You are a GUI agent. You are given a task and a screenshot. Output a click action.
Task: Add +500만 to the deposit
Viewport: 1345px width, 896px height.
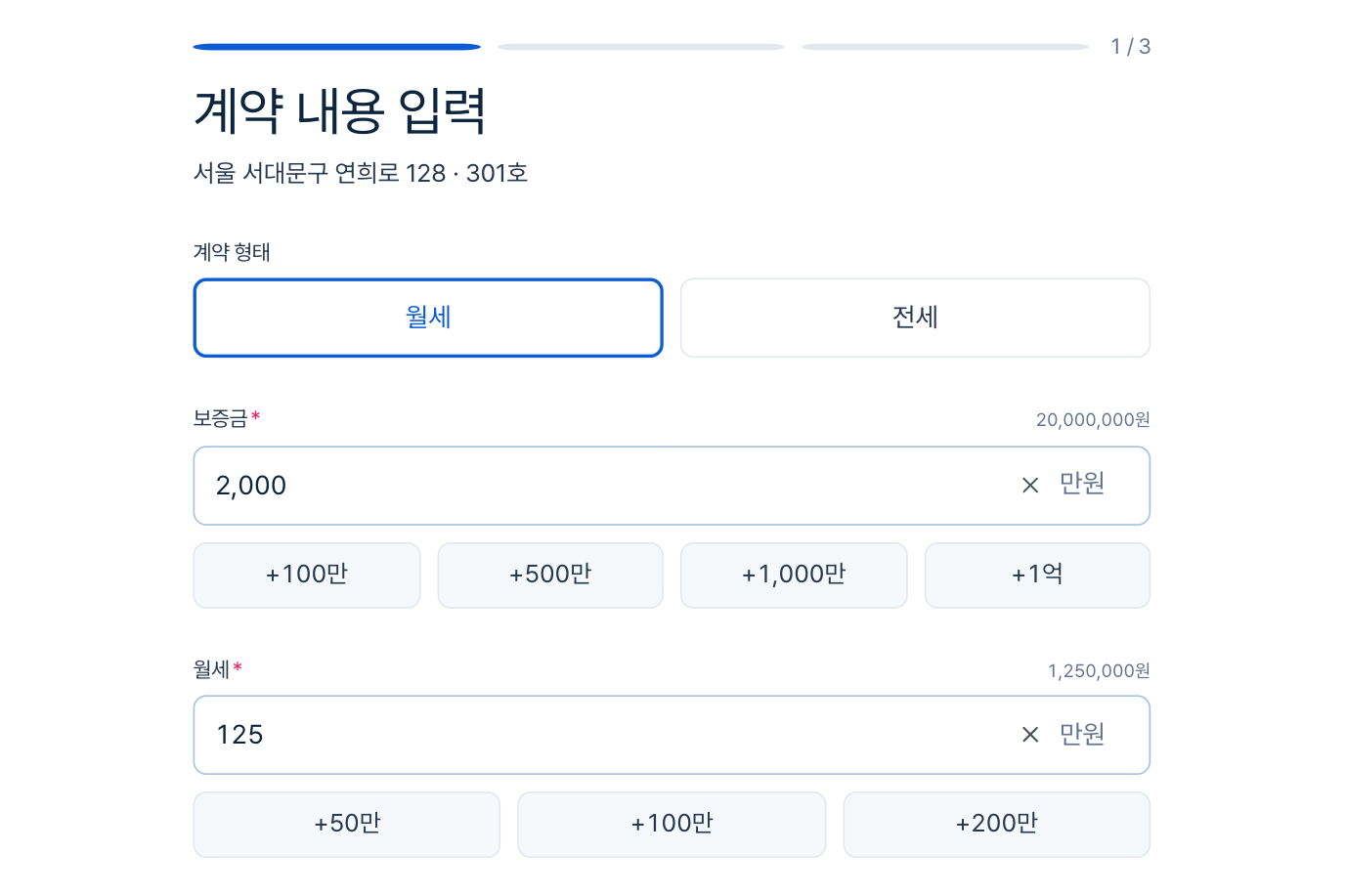[550, 575]
